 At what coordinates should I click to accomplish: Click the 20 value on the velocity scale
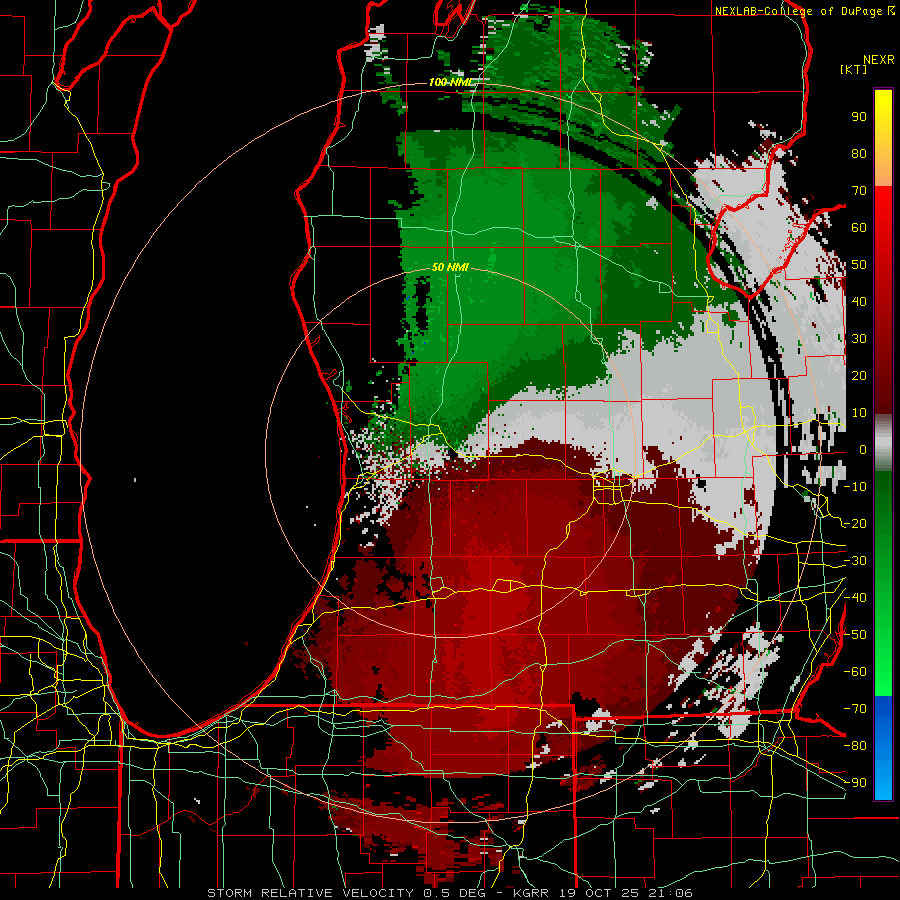click(859, 375)
